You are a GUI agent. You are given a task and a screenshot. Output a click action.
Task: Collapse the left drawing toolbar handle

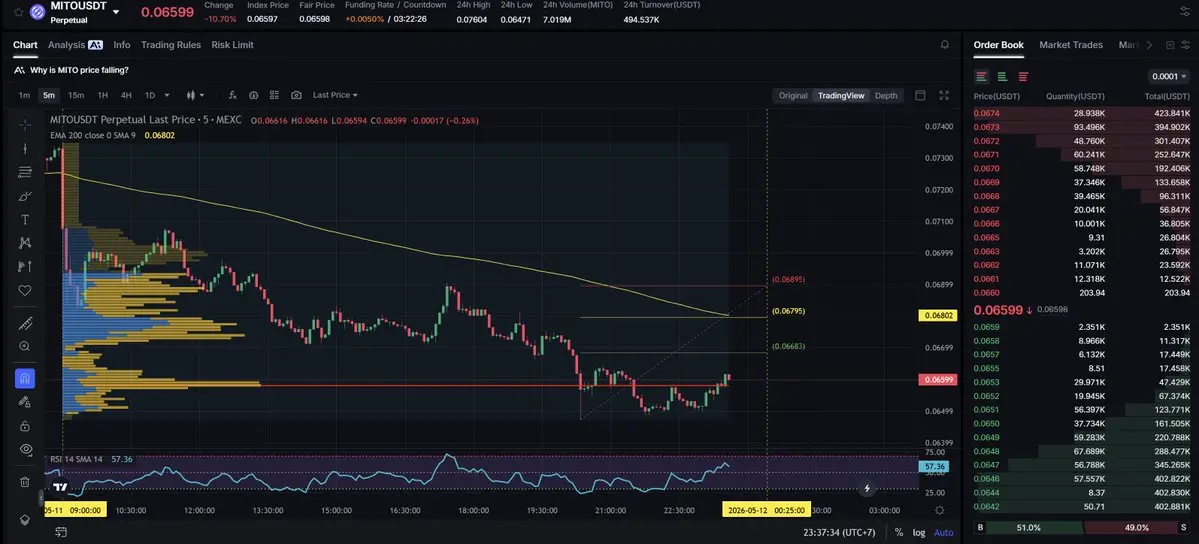[x=41, y=498]
